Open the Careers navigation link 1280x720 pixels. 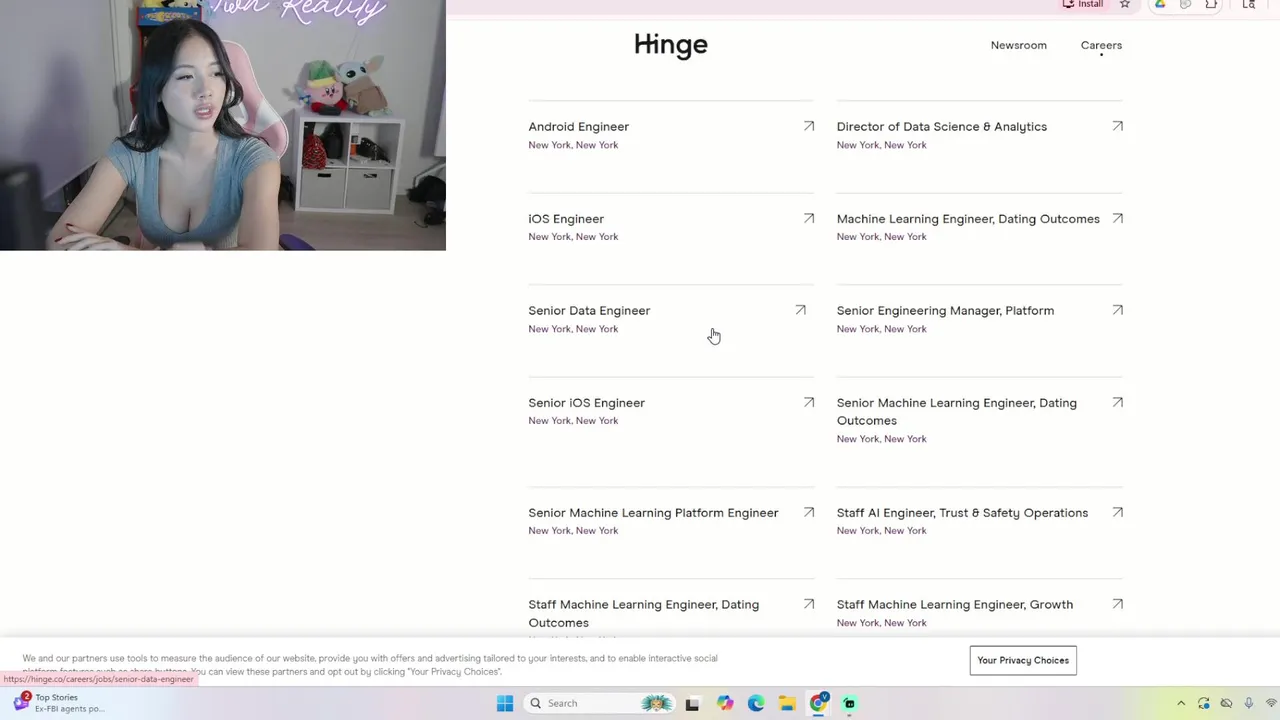(1101, 45)
